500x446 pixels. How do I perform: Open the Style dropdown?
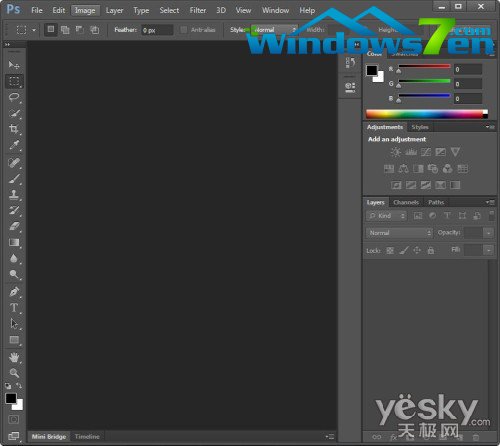(x=274, y=30)
